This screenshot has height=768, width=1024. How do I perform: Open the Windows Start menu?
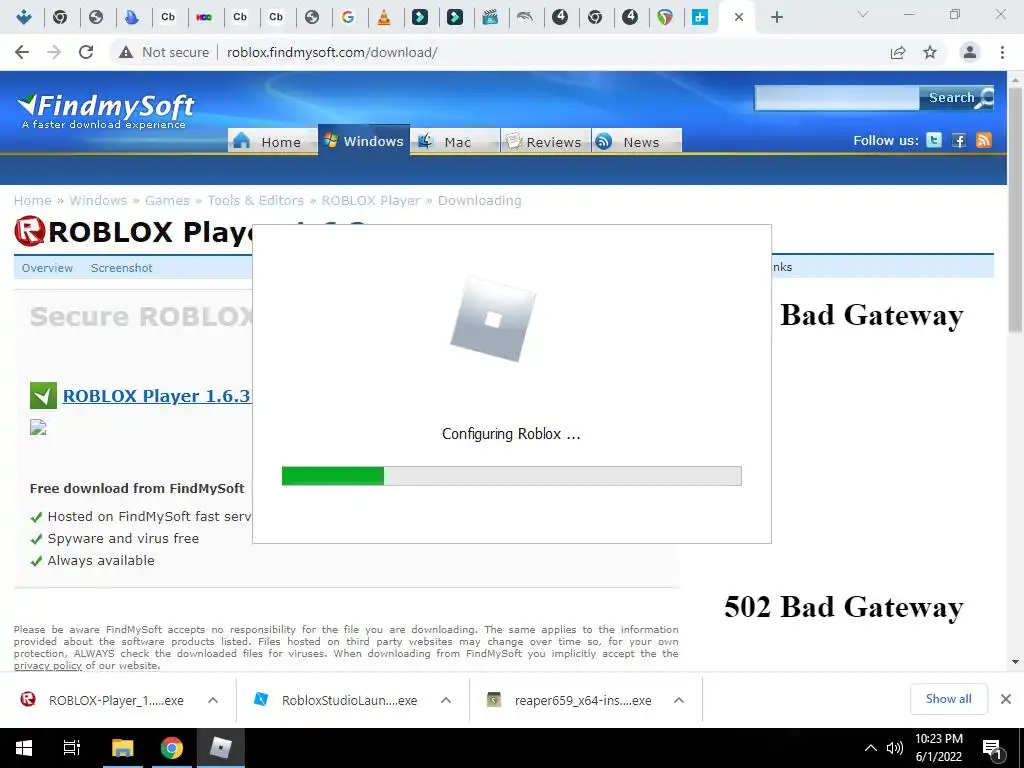[x=24, y=748]
